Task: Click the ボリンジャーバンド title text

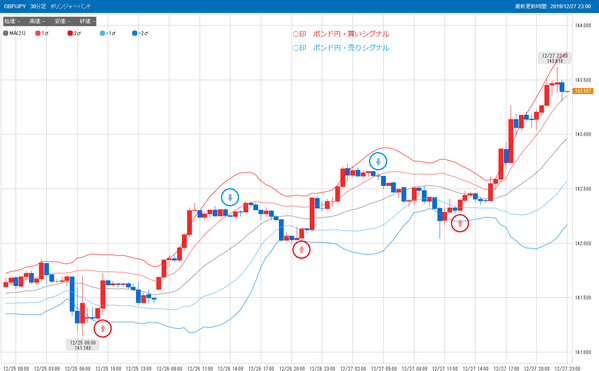Action: (70, 6)
